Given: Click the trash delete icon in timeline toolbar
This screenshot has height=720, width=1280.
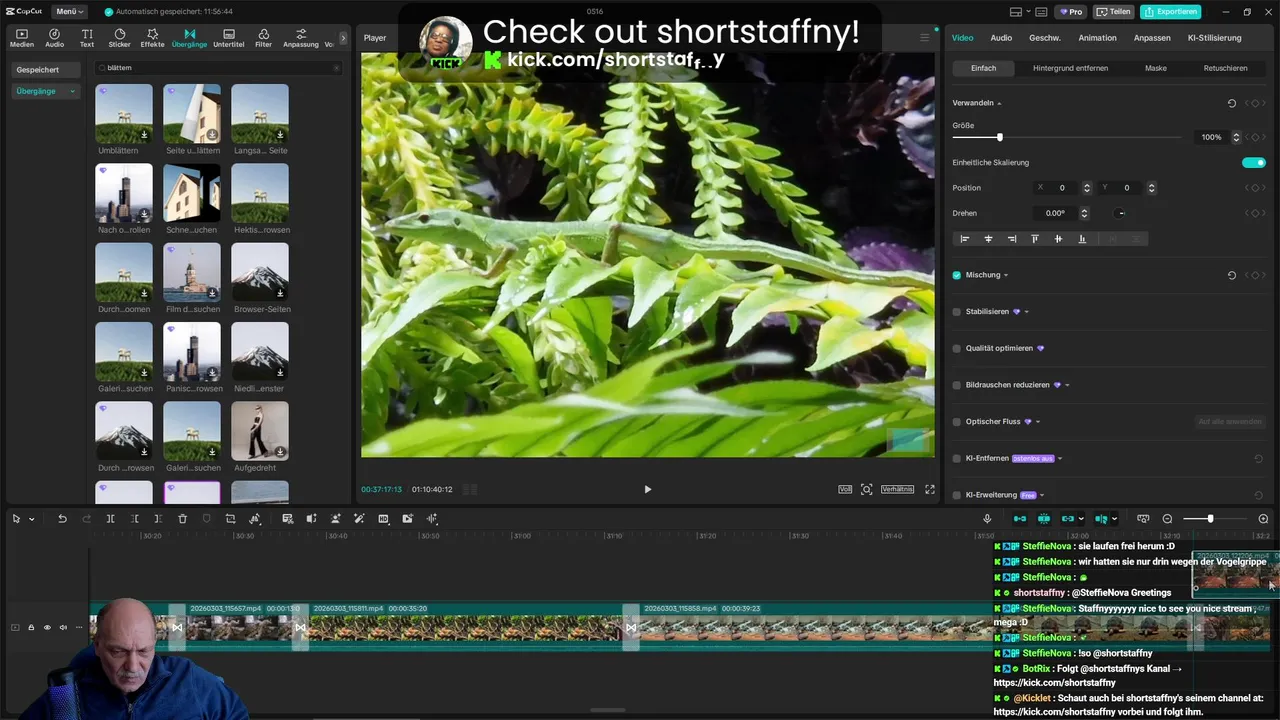Looking at the screenshot, I should tap(182, 519).
